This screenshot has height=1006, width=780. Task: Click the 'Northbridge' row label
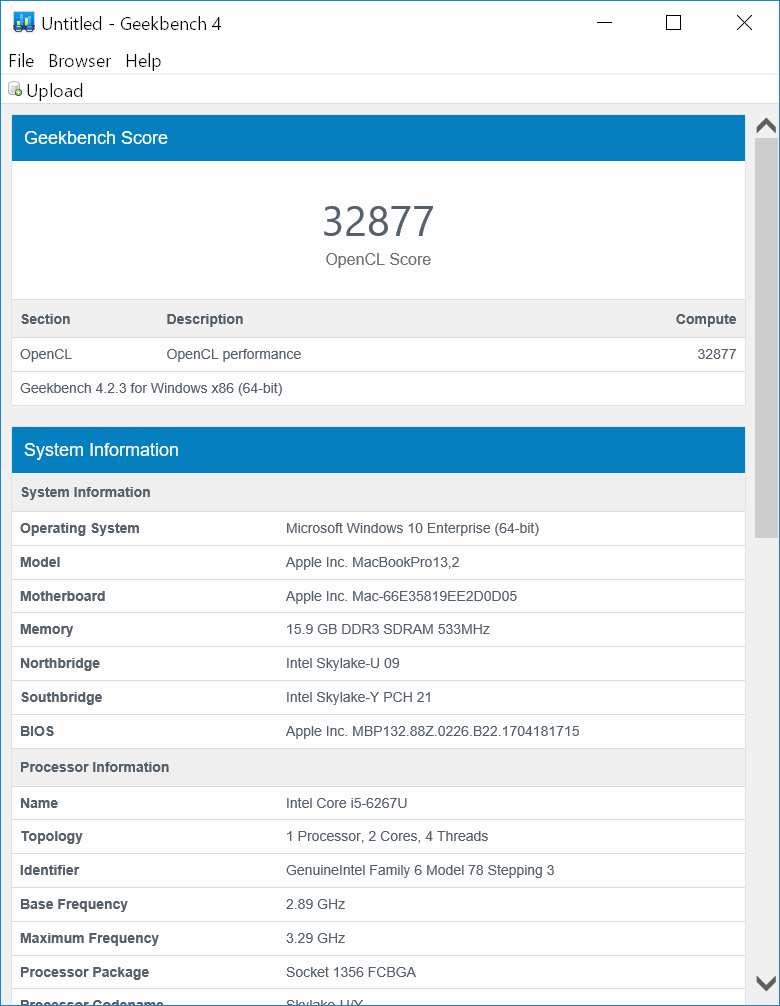tap(60, 663)
